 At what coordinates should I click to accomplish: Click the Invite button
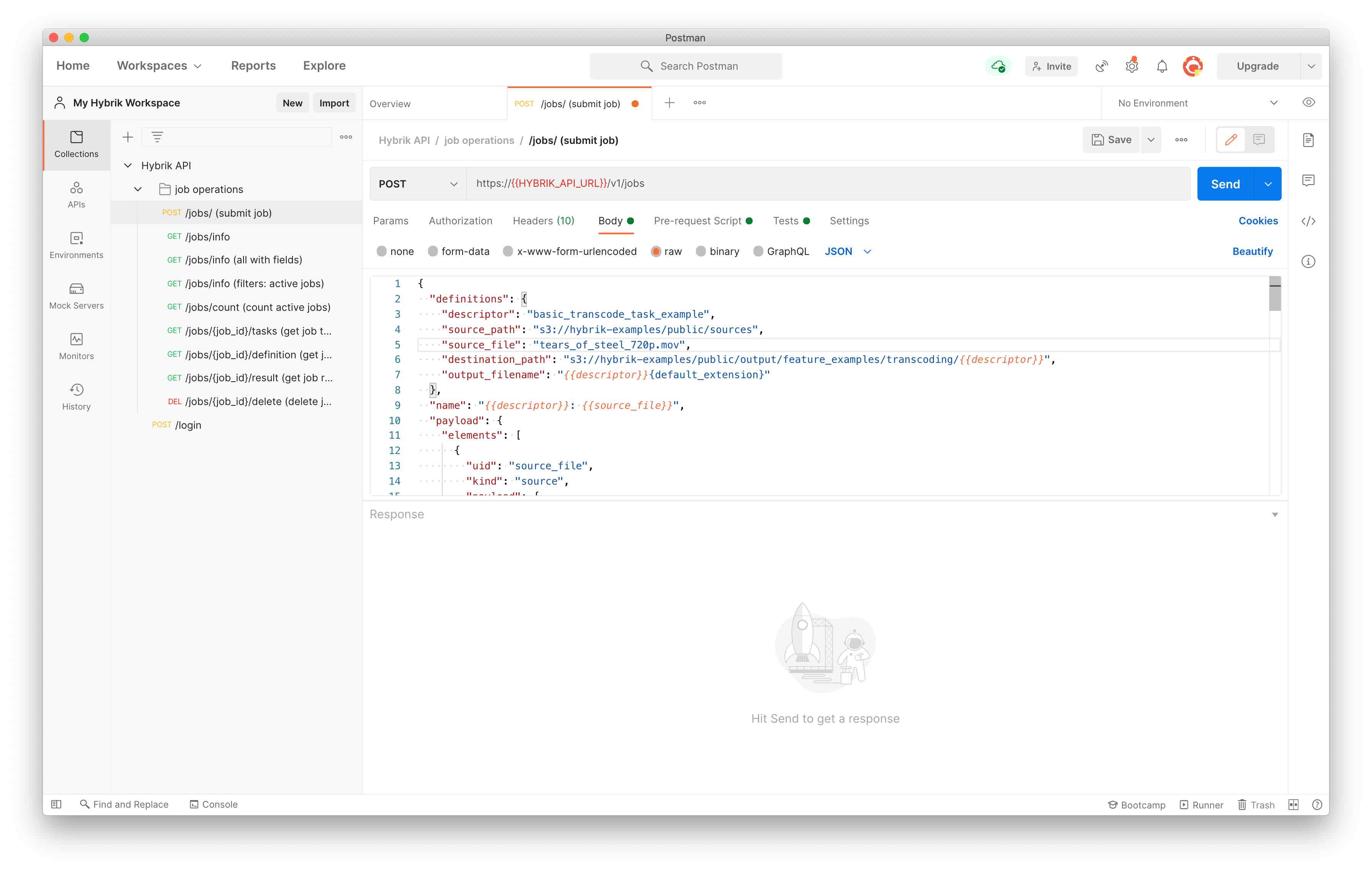pyautogui.click(x=1051, y=66)
